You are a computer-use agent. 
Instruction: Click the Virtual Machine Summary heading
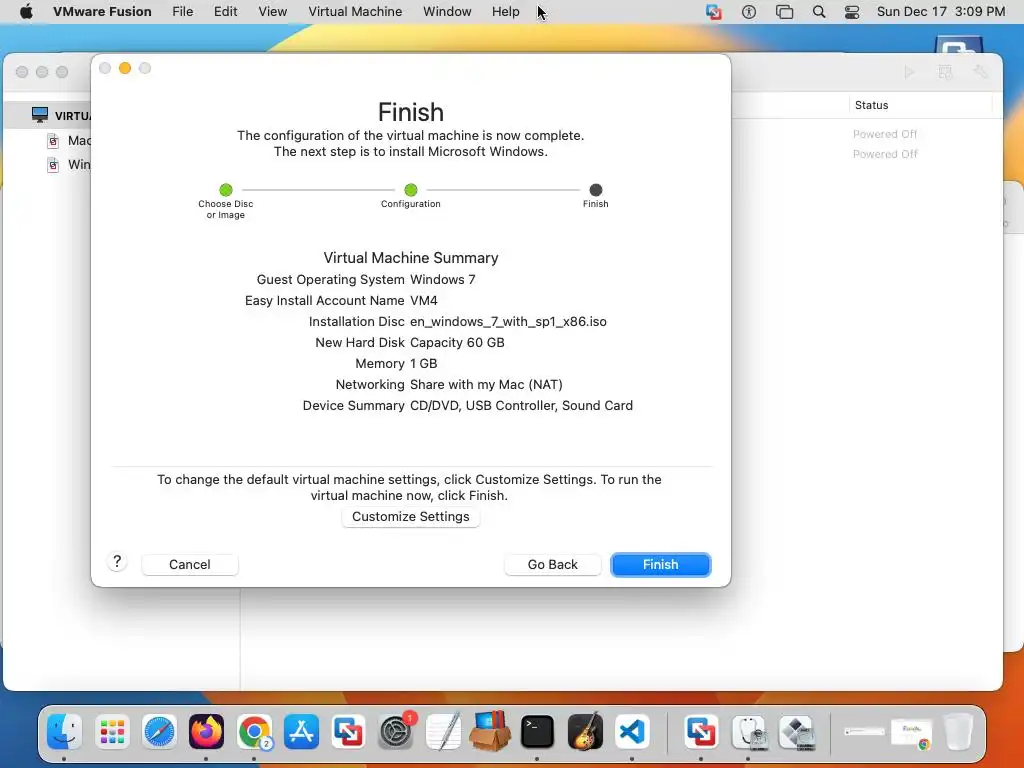pos(411,257)
